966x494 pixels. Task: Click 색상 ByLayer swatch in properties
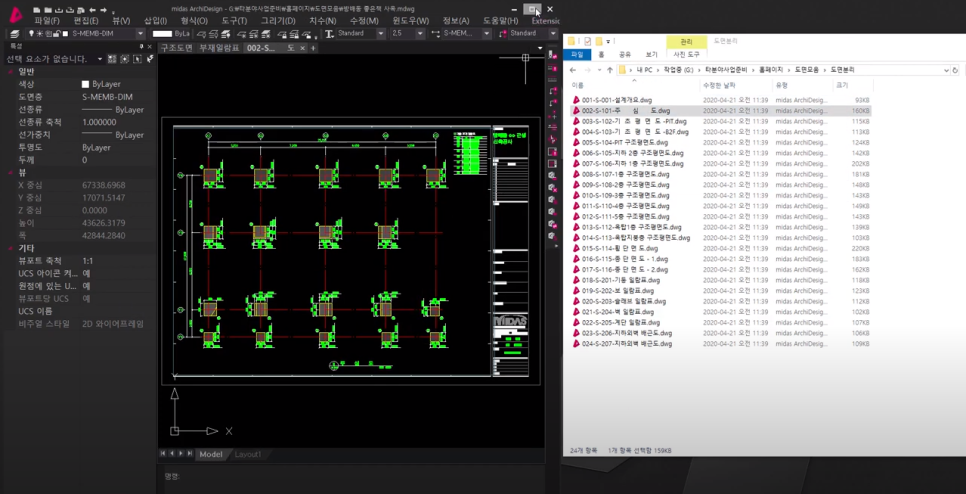click(x=86, y=84)
